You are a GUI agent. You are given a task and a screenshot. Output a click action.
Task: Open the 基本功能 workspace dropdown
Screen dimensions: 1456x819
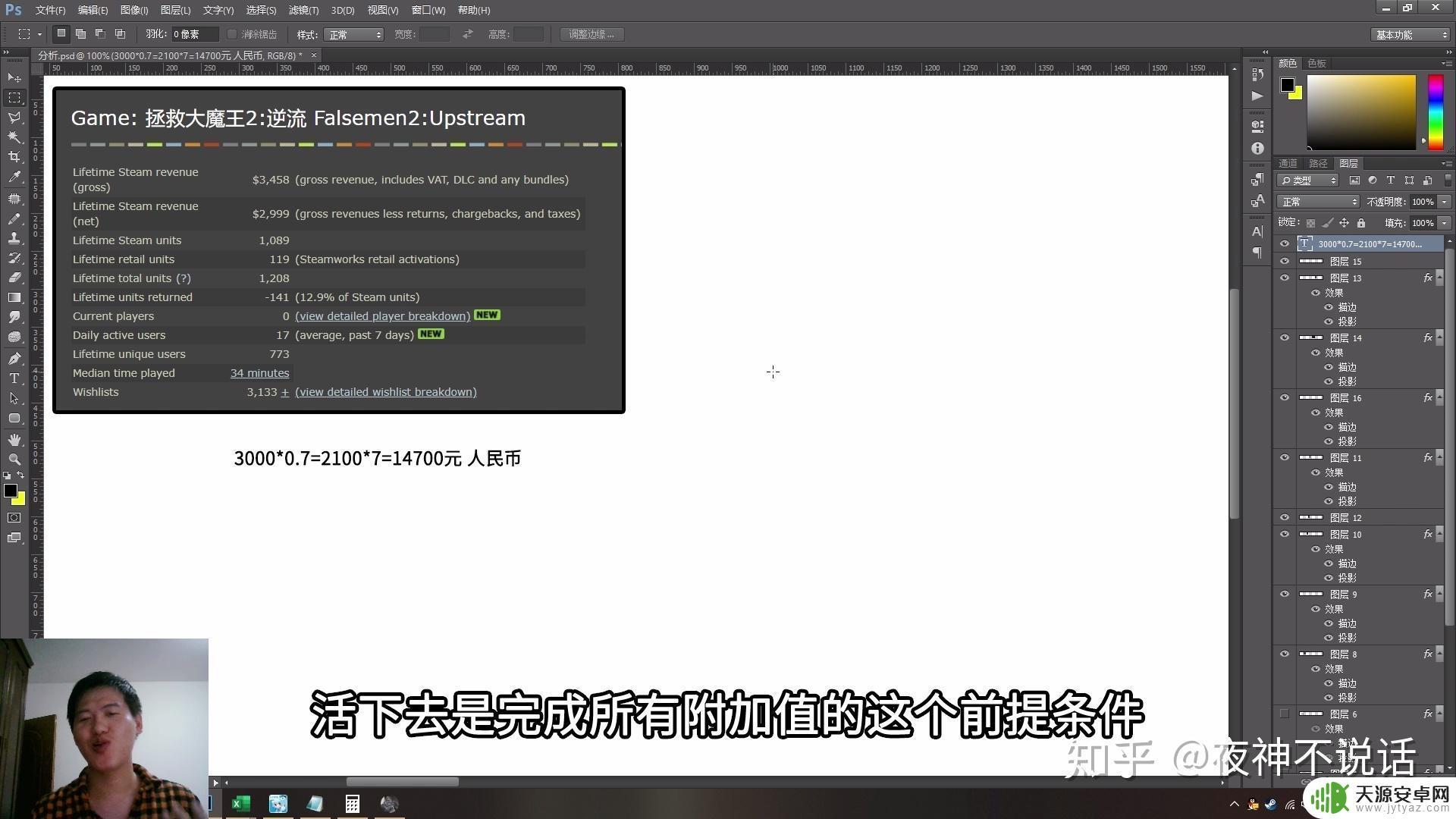pos(1410,35)
